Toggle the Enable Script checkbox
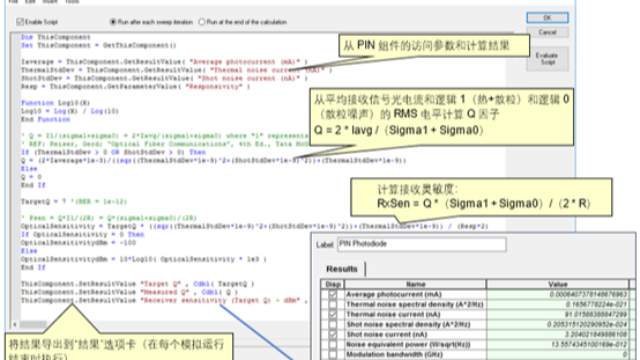The image size is (640, 360). (x=20, y=22)
